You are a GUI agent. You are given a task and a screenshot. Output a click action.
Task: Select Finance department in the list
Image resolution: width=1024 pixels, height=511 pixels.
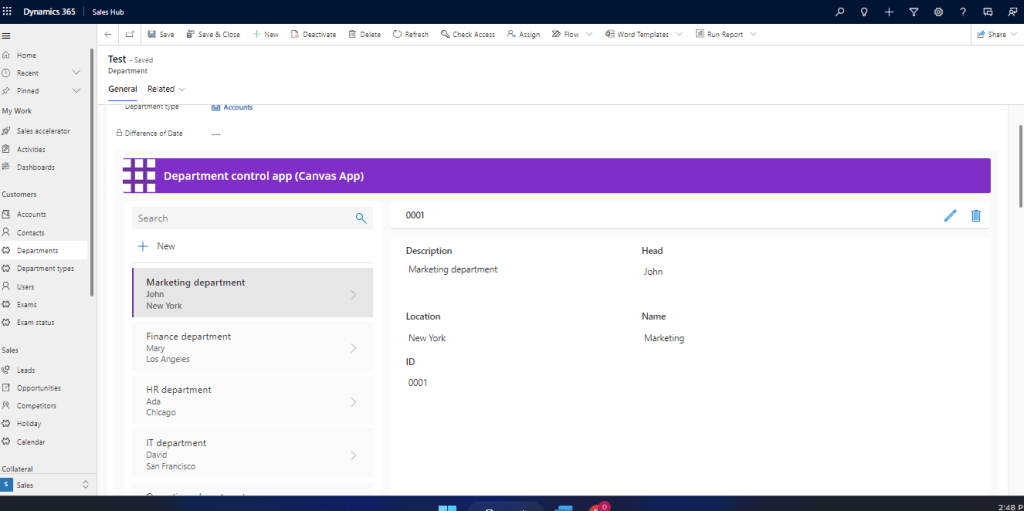252,348
